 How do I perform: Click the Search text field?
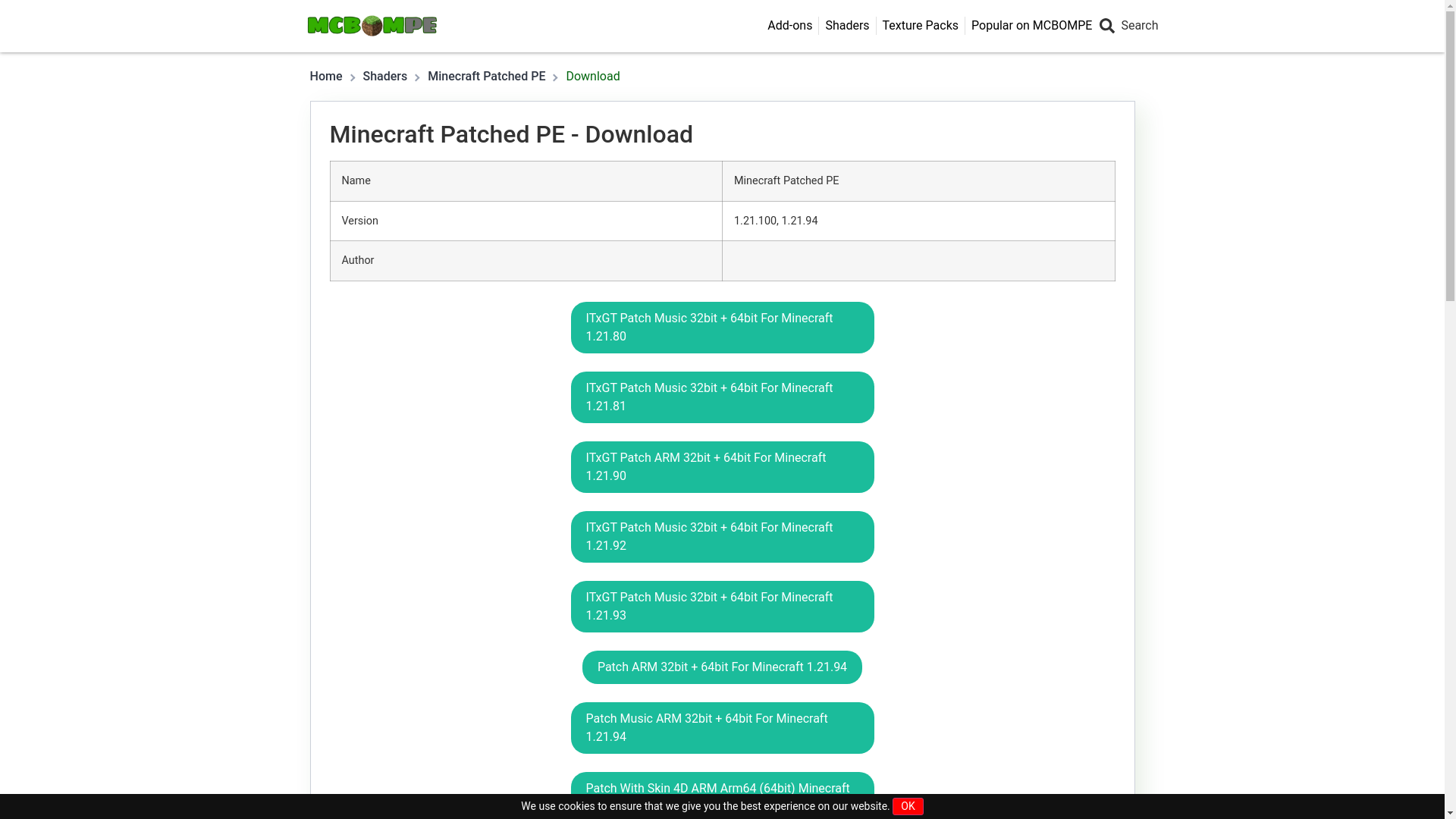pos(1139,26)
